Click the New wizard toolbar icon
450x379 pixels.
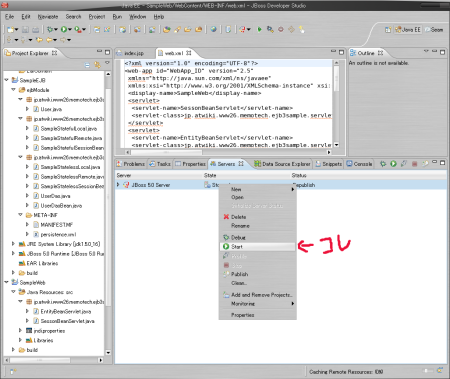click(x=11, y=30)
